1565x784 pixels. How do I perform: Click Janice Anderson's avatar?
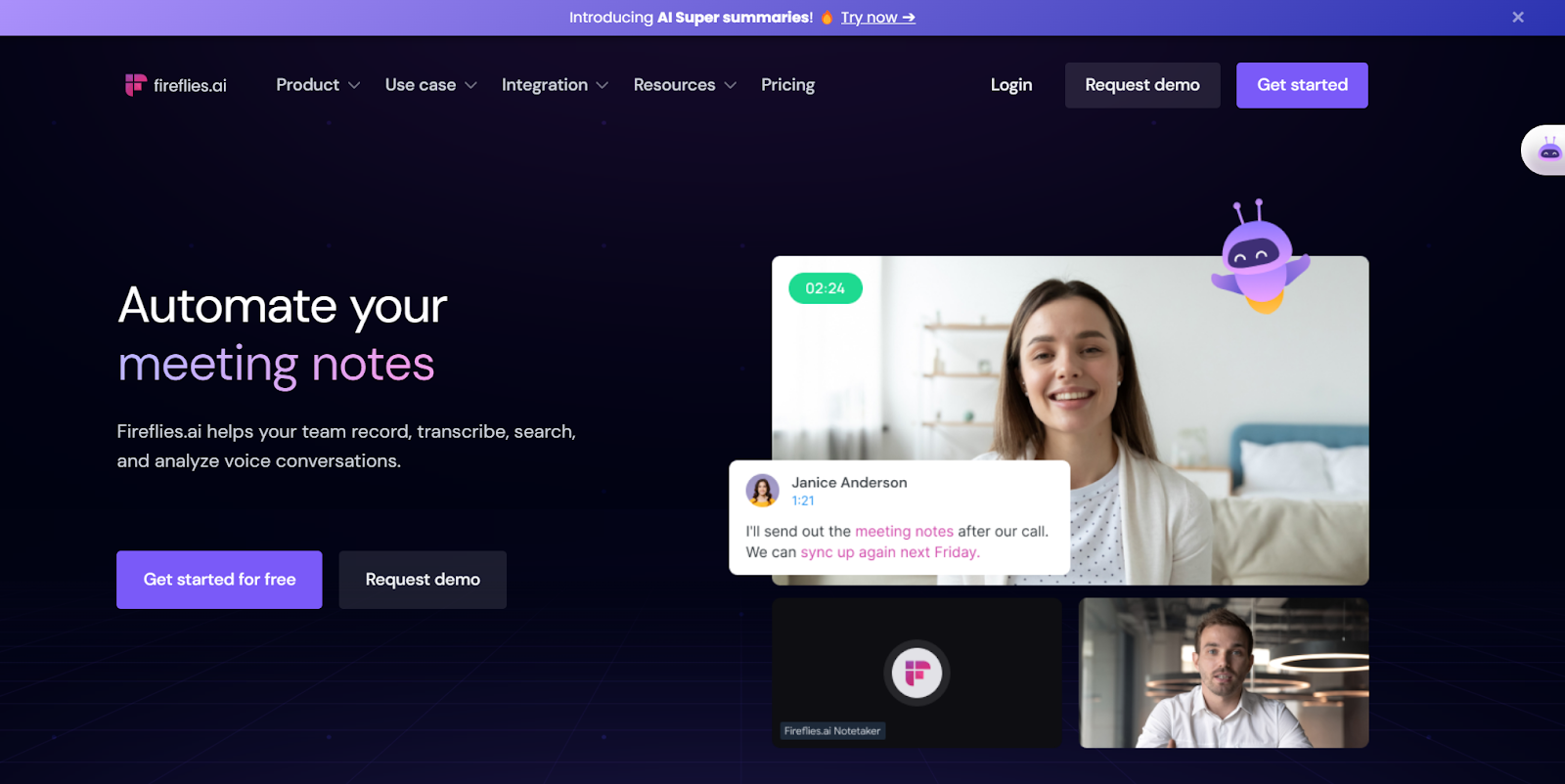click(763, 490)
